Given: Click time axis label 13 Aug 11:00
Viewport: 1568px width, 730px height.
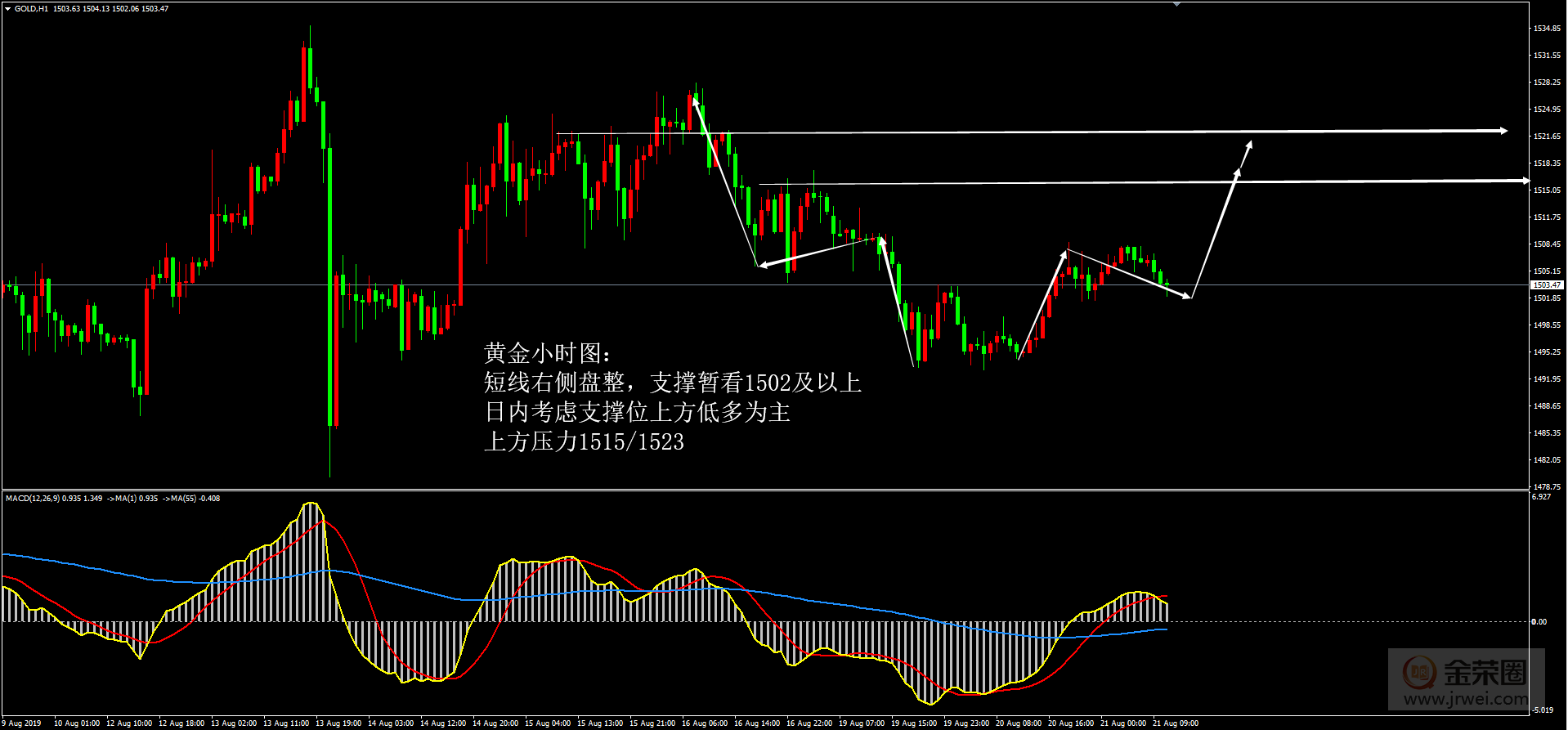Looking at the screenshot, I should tap(286, 723).
